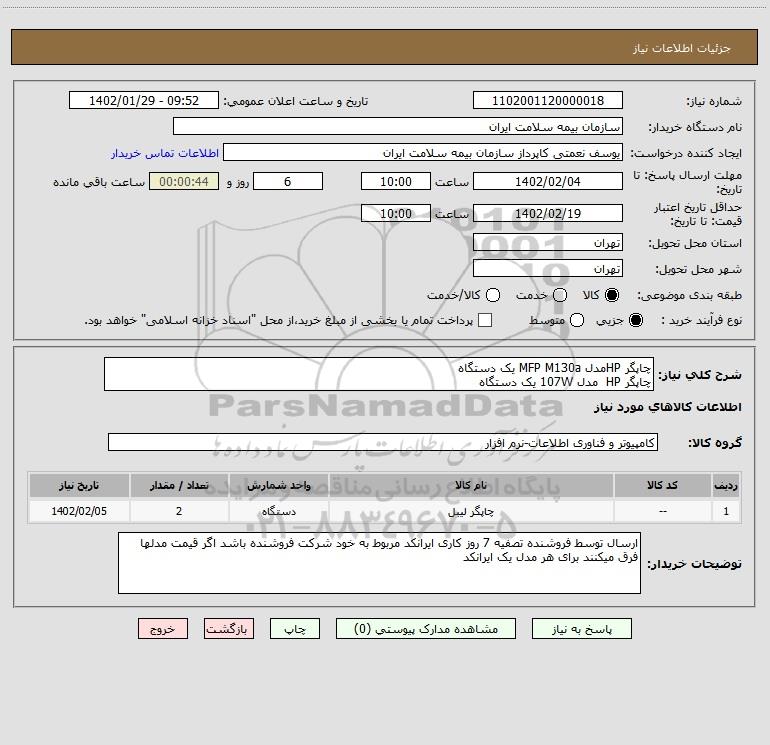This screenshot has height=745, width=770.
Task: Click the price validity date 1402/02/19
Action: click(x=548, y=213)
